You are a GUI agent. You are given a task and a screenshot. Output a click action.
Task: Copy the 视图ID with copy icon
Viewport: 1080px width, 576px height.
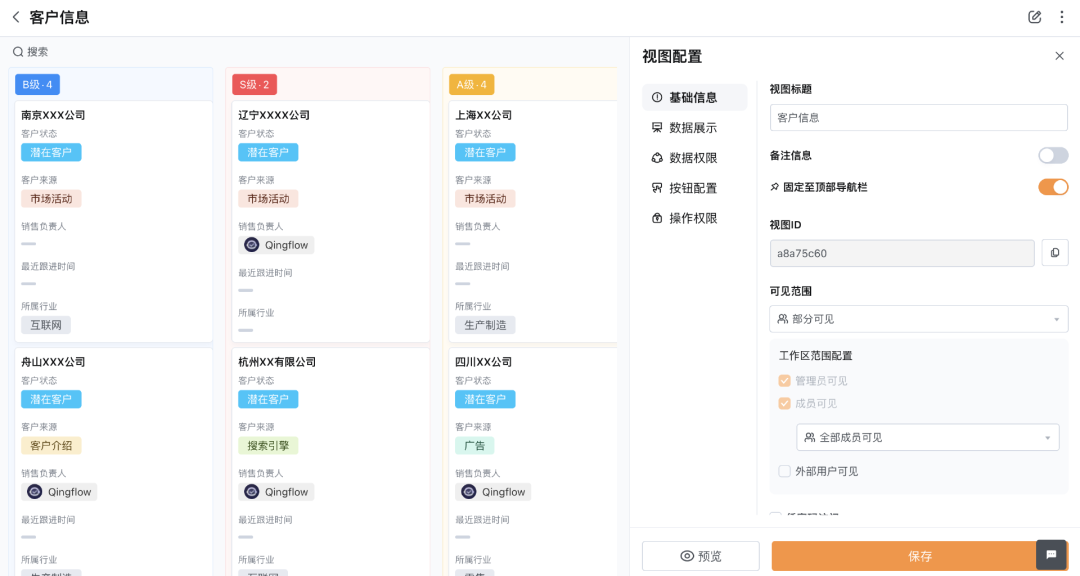point(1055,253)
